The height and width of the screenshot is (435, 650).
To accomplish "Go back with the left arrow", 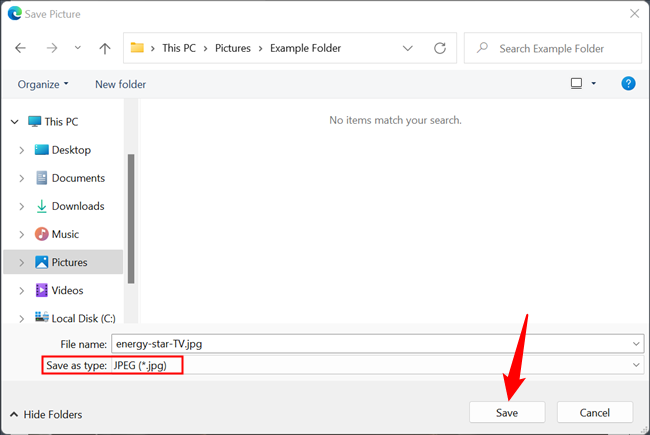I will coord(20,48).
